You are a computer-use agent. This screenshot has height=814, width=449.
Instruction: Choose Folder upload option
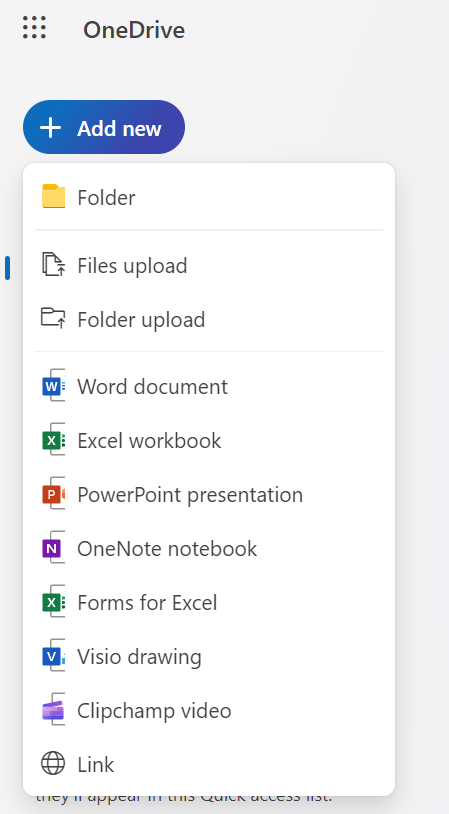pos(209,319)
